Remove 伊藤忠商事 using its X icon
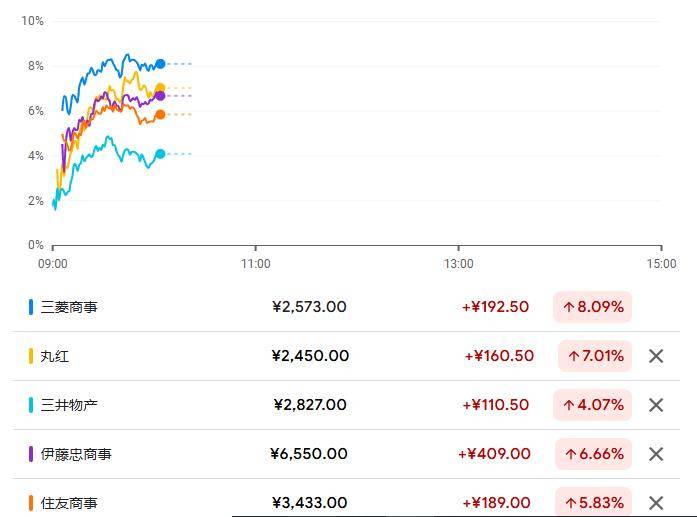 tap(656, 454)
